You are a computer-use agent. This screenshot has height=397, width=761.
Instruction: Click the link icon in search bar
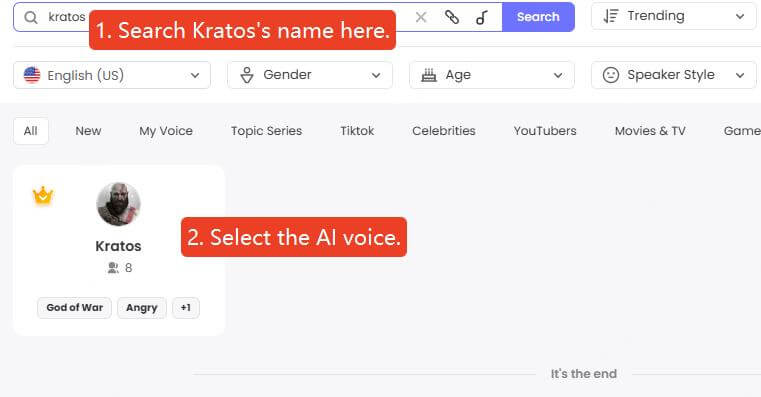[x=452, y=17]
